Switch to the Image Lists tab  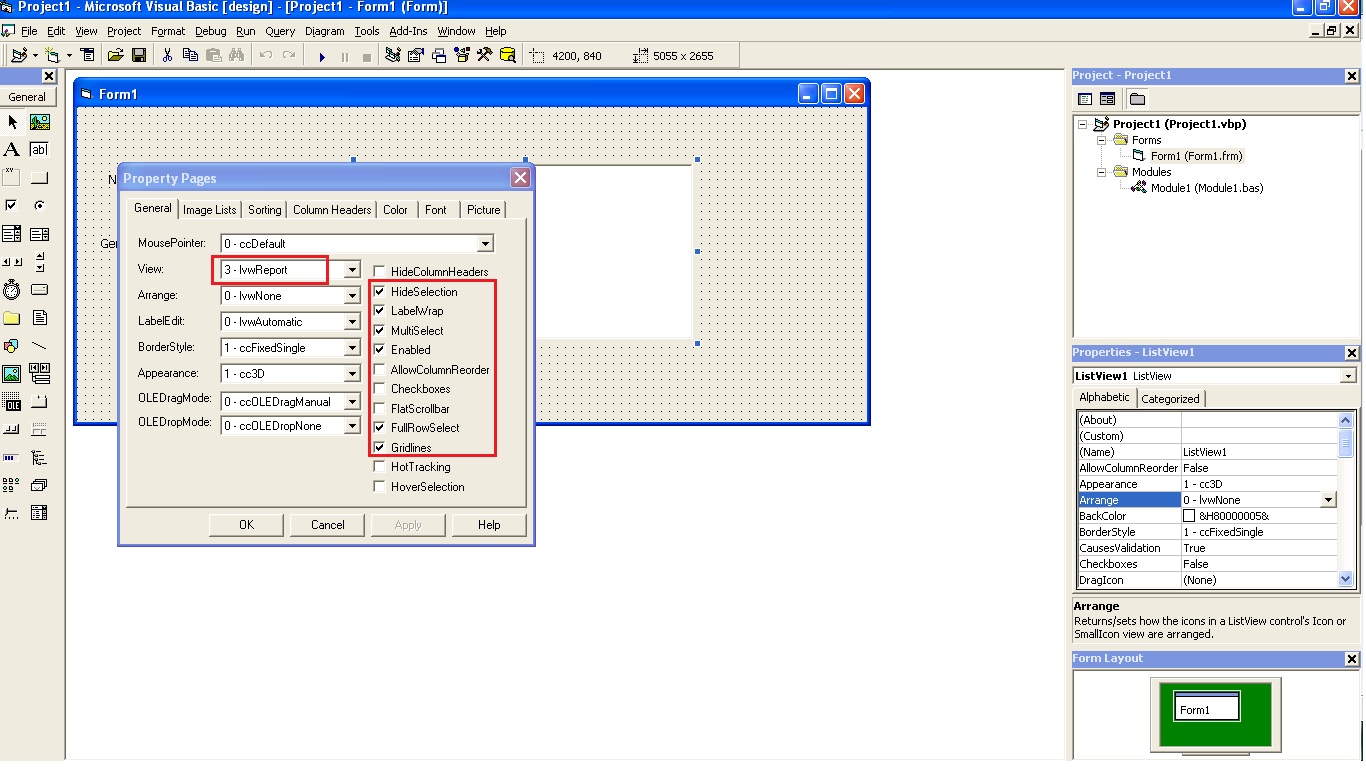210,210
